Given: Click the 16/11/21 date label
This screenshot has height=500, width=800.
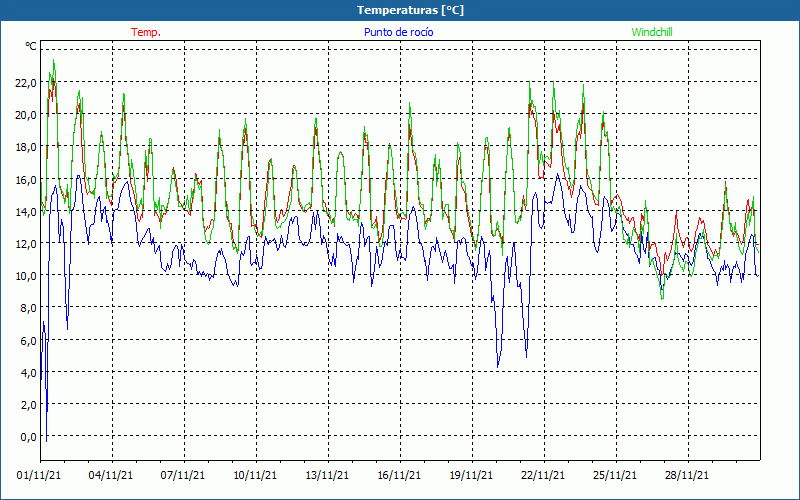Looking at the screenshot, I should (x=399, y=475).
